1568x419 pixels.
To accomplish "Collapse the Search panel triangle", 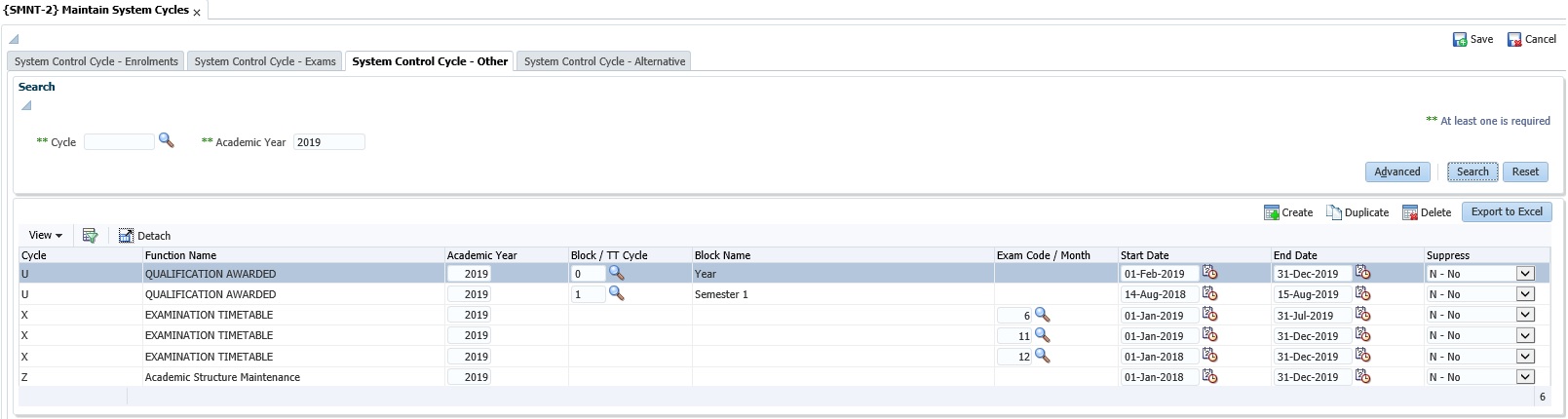I will click(26, 105).
